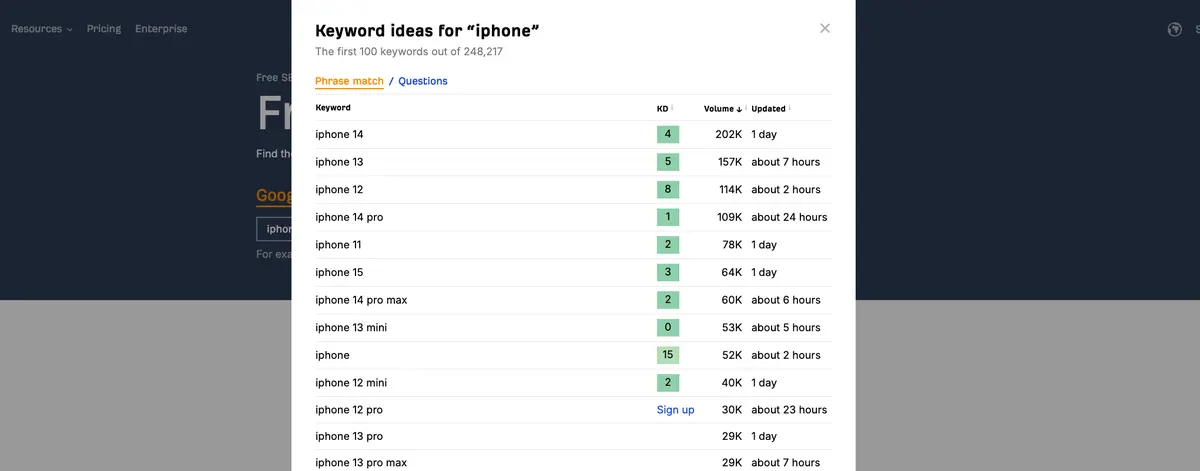Click KD badge 0 for iphone 13 mini
This screenshot has height=471, width=1200.
coord(668,327)
